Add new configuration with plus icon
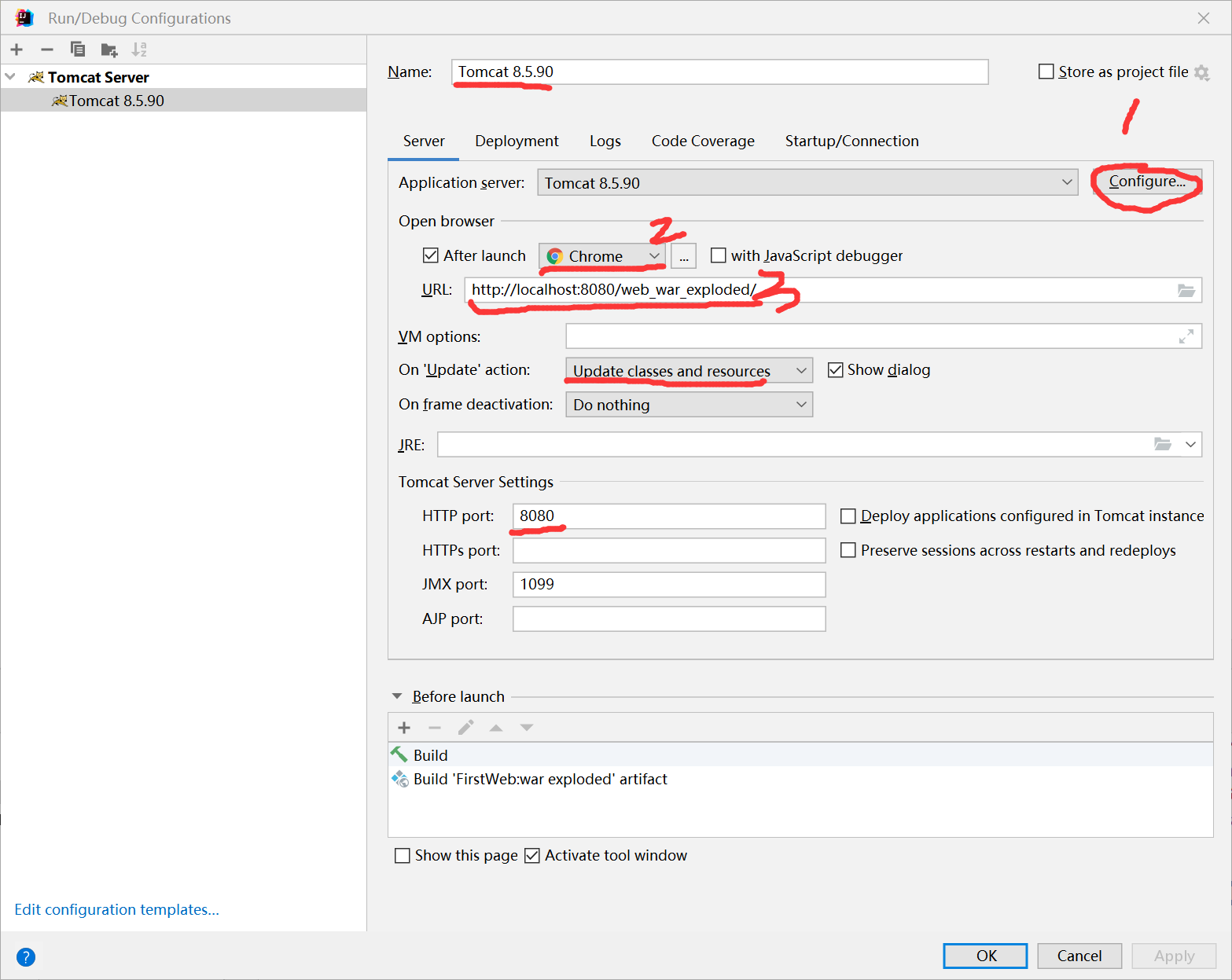This screenshot has height=980, width=1232. tap(17, 50)
